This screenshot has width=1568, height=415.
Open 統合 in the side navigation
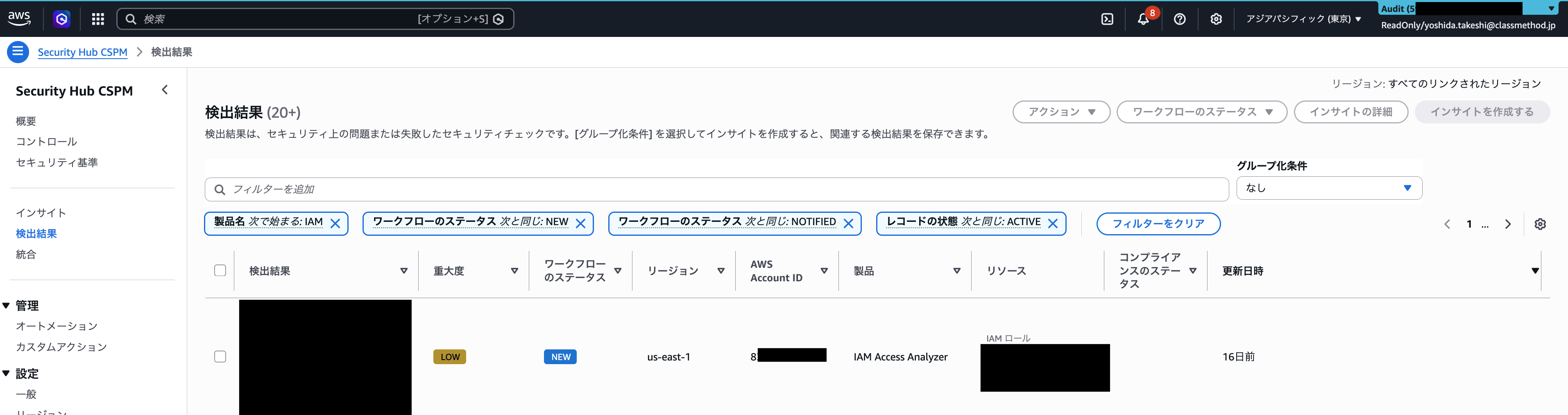pos(26,255)
